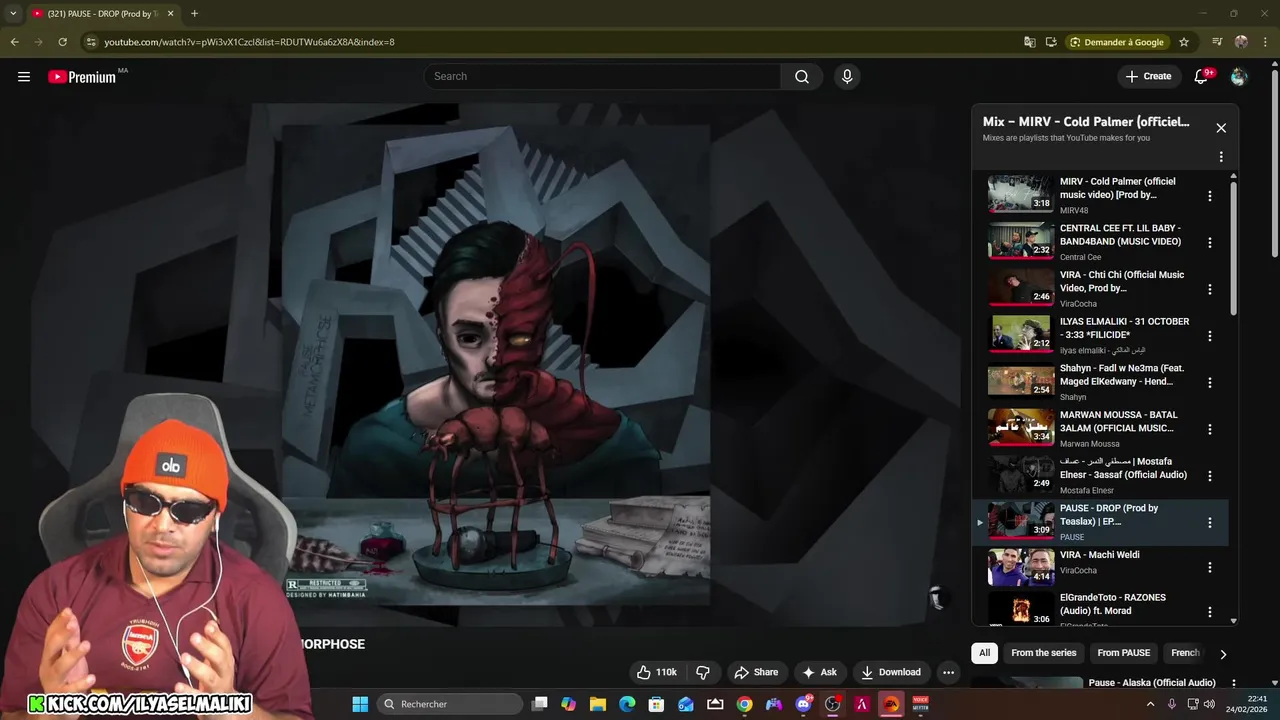
Task: Dislike the video with thumbs-down
Action: [703, 672]
